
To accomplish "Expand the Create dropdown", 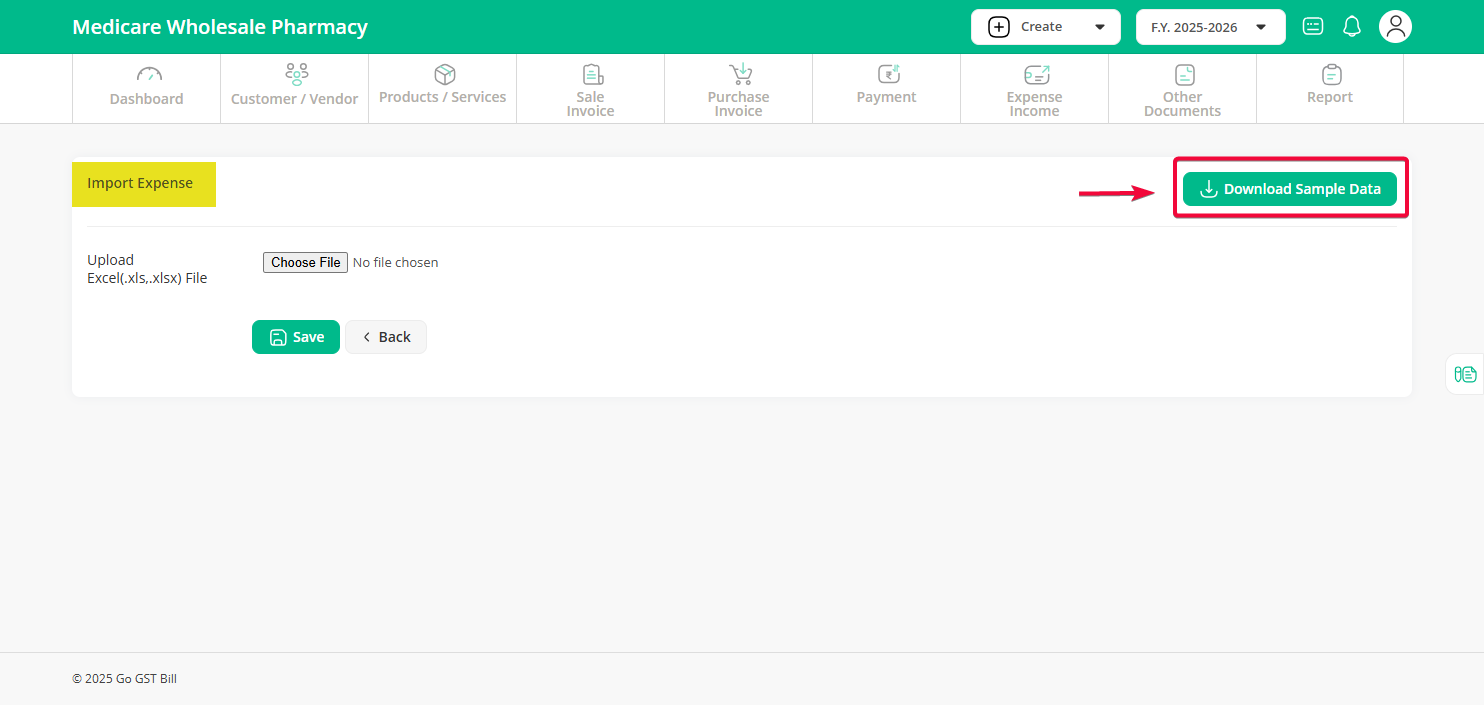I will tap(1045, 27).
